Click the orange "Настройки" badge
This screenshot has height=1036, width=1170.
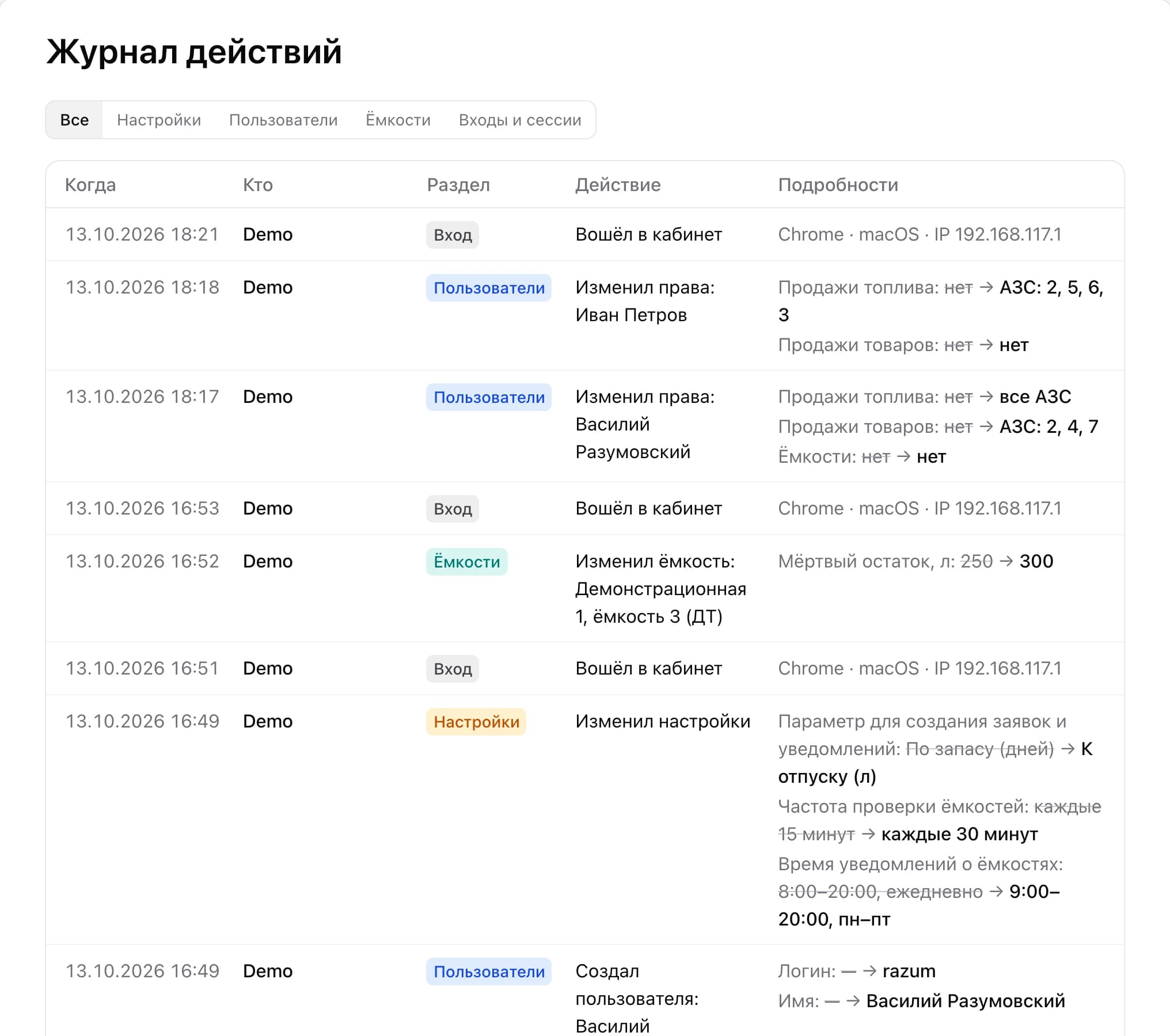[x=476, y=722]
